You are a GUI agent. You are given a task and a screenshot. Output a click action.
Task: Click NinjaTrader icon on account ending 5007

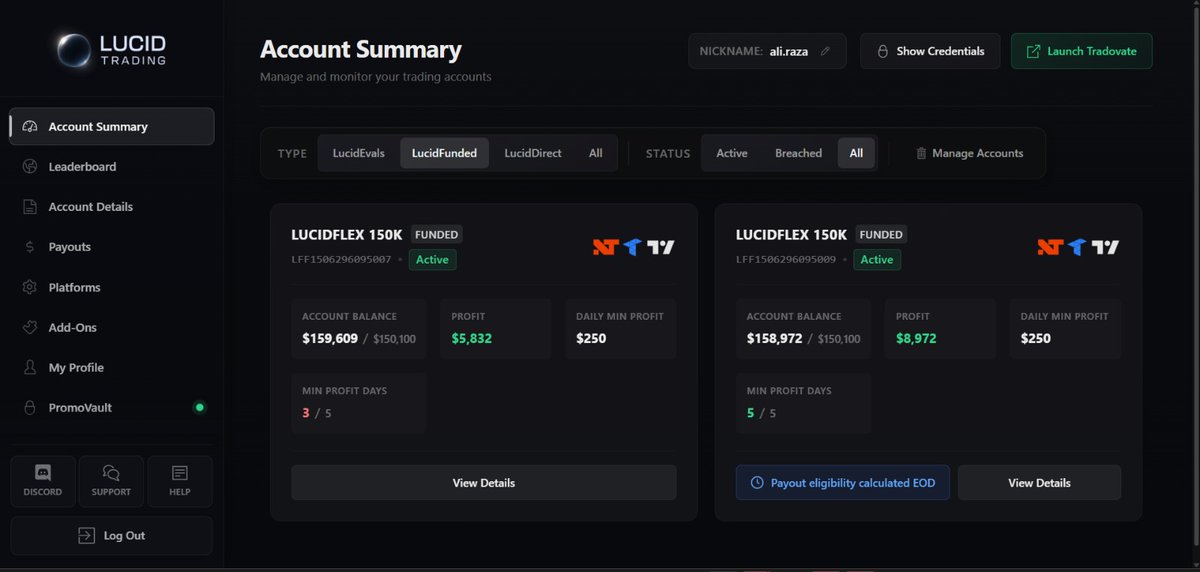604,247
